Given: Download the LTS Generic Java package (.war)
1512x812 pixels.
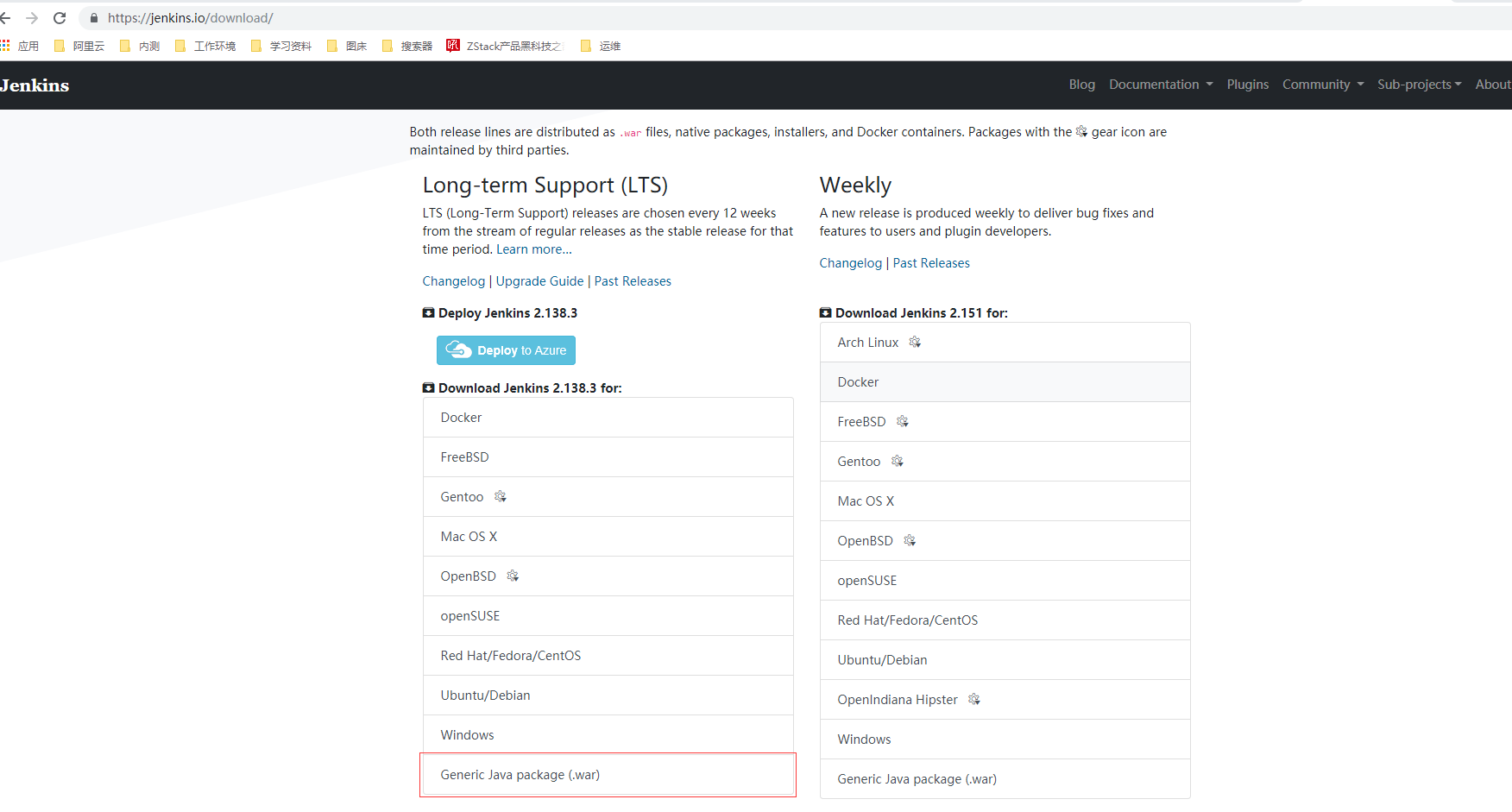Looking at the screenshot, I should pyautogui.click(x=608, y=775).
